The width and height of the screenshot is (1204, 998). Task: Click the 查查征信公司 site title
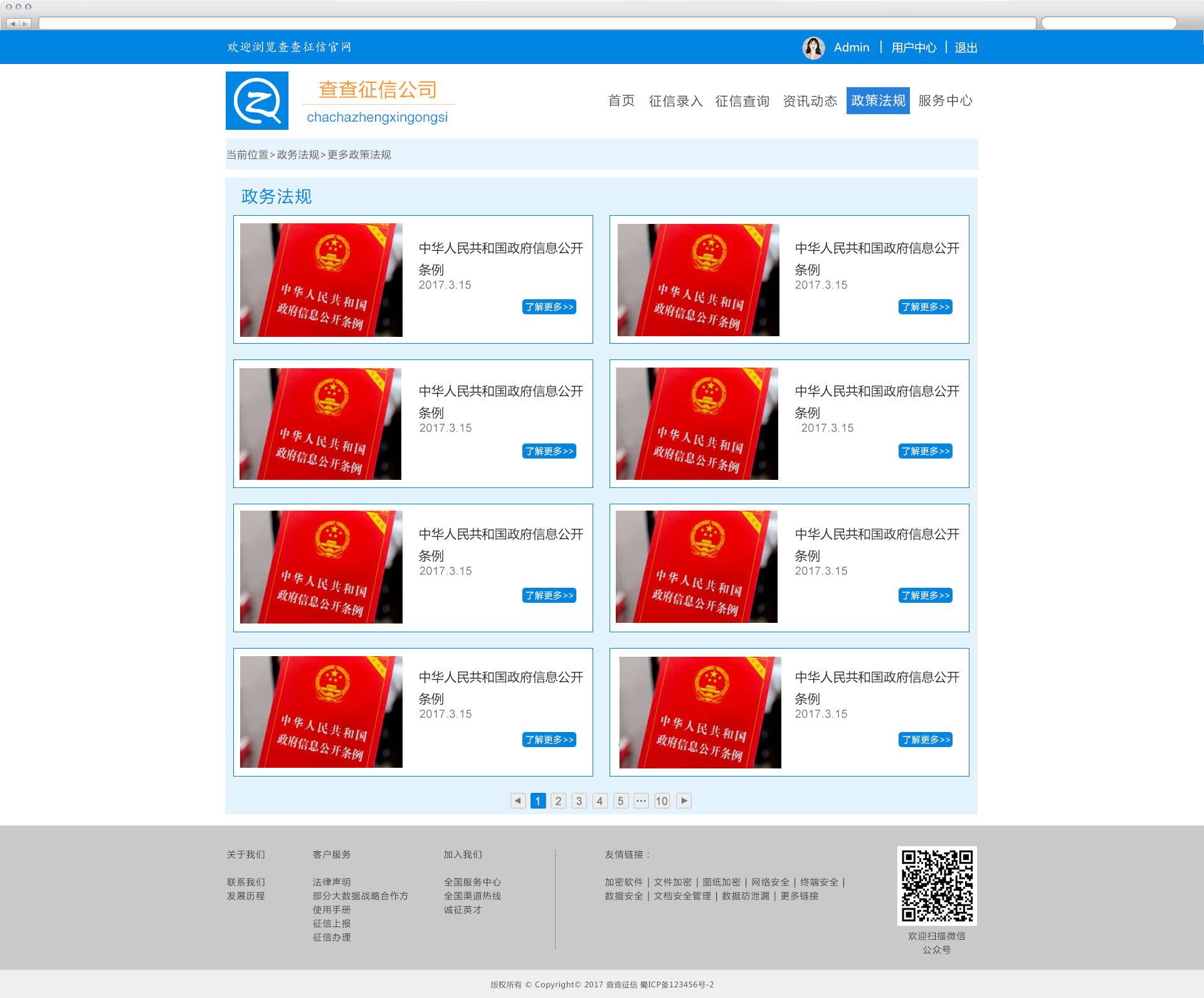378,90
